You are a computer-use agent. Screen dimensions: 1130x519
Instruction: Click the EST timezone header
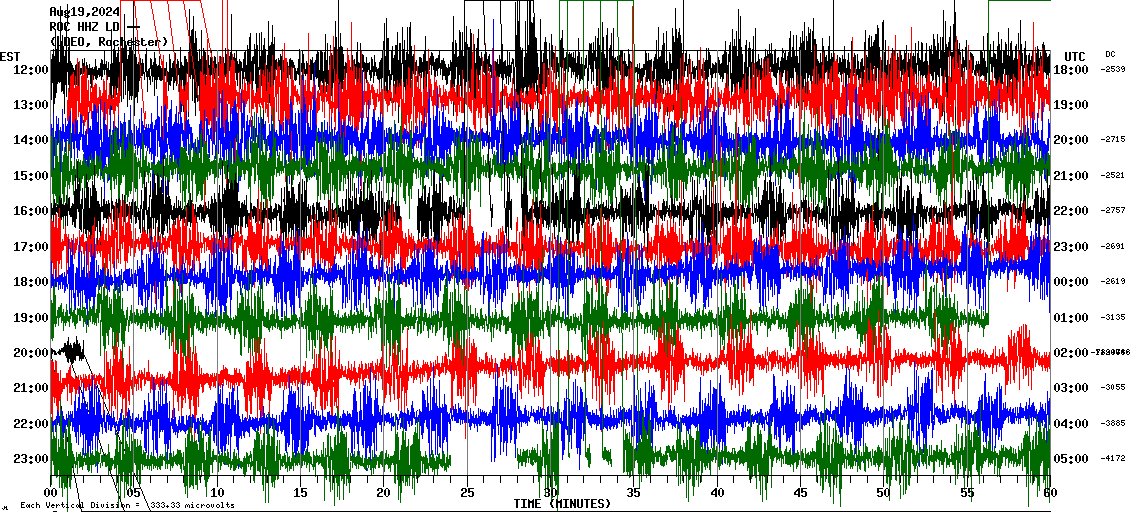click(x=10, y=56)
